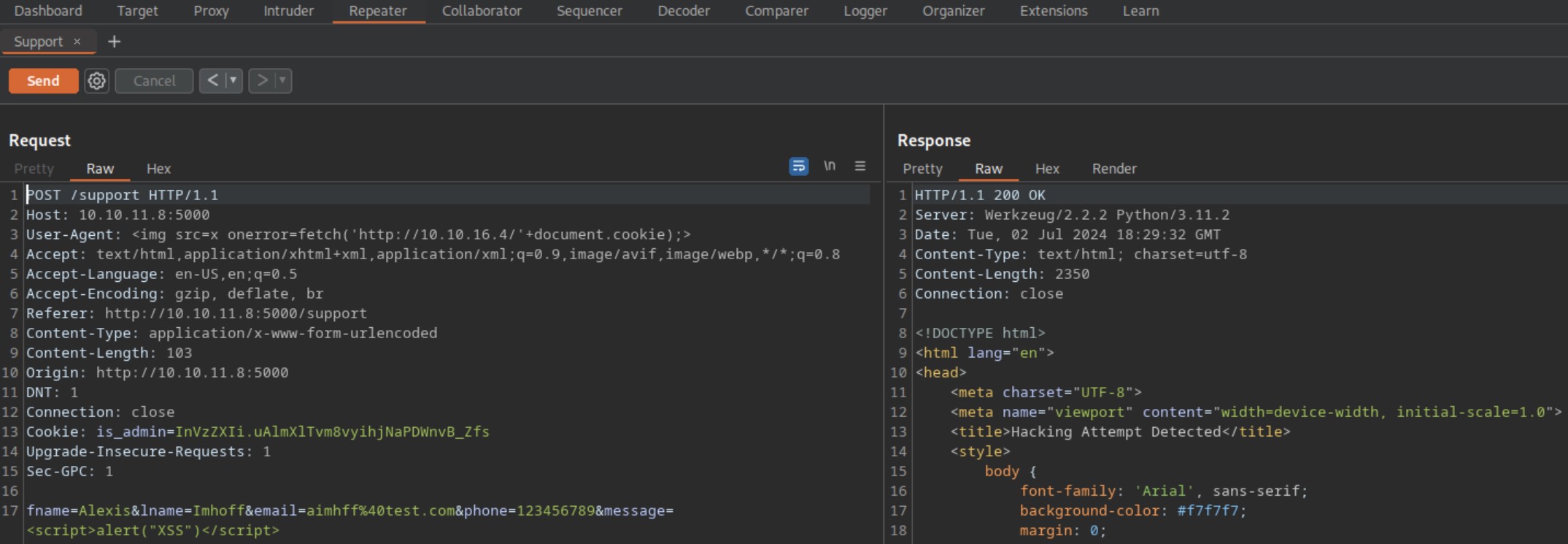Click the Send button
Screen dimensions: 1568x544
tap(43, 81)
